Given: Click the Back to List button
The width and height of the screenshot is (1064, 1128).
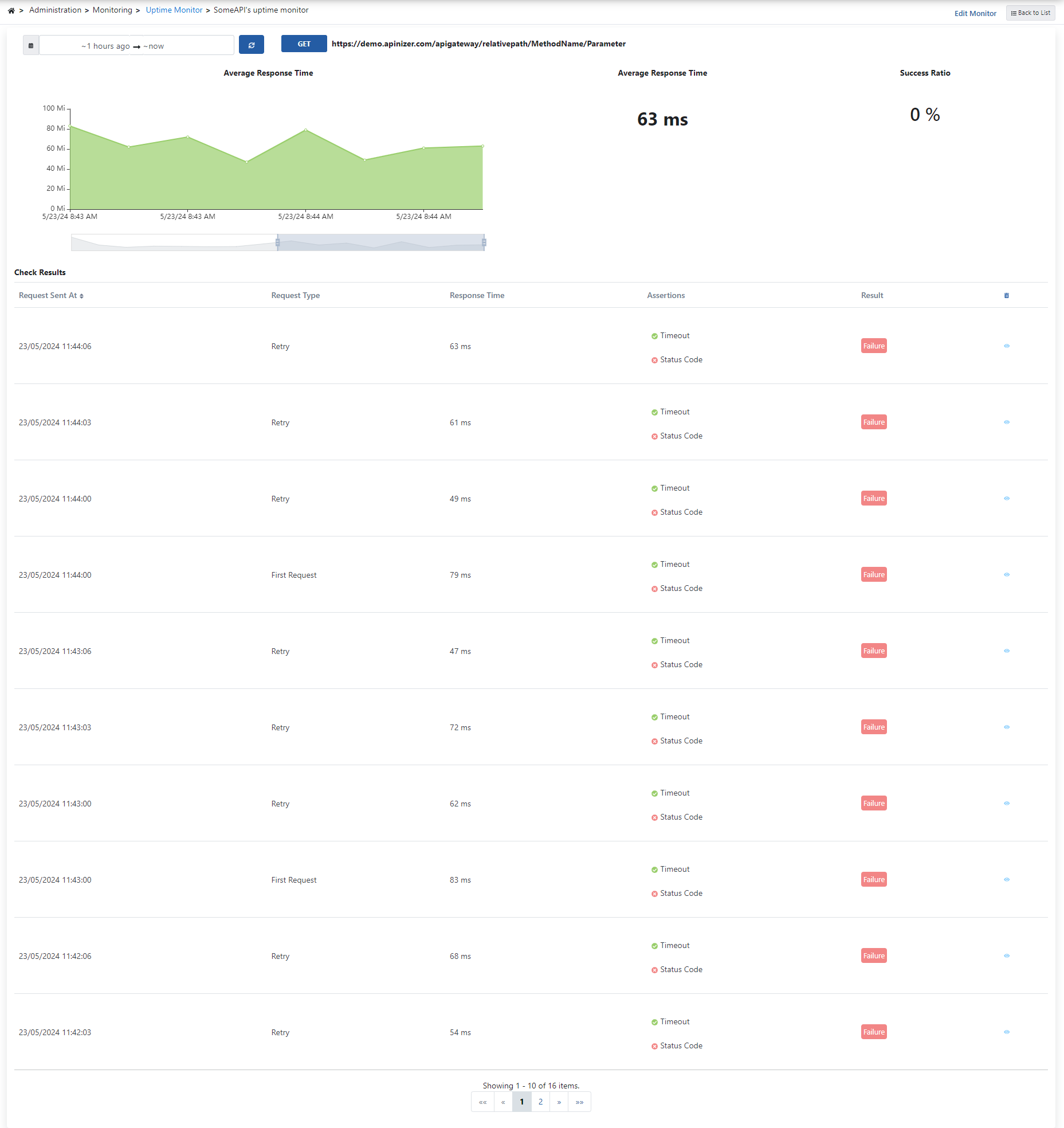Looking at the screenshot, I should (1030, 13).
